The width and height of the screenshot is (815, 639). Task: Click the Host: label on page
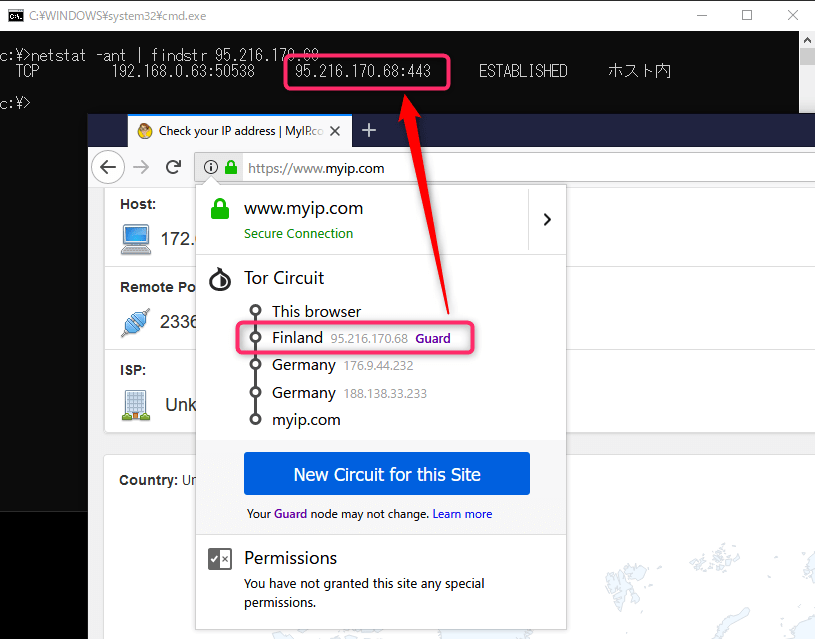point(138,204)
